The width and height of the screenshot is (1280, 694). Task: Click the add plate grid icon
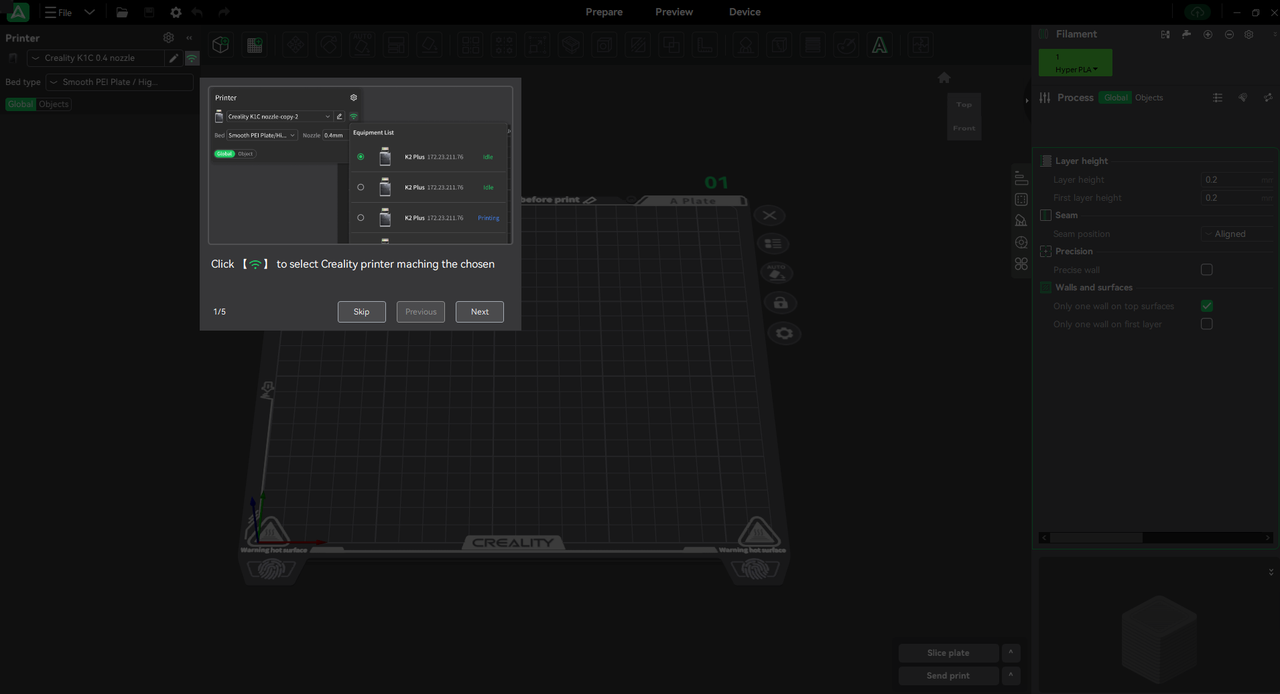(255, 45)
